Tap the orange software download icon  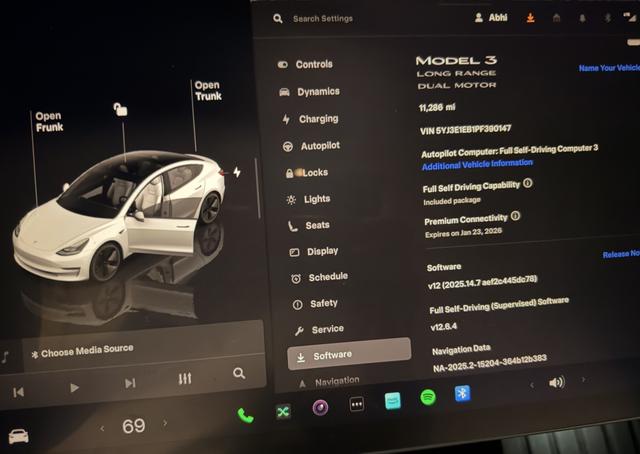point(530,18)
